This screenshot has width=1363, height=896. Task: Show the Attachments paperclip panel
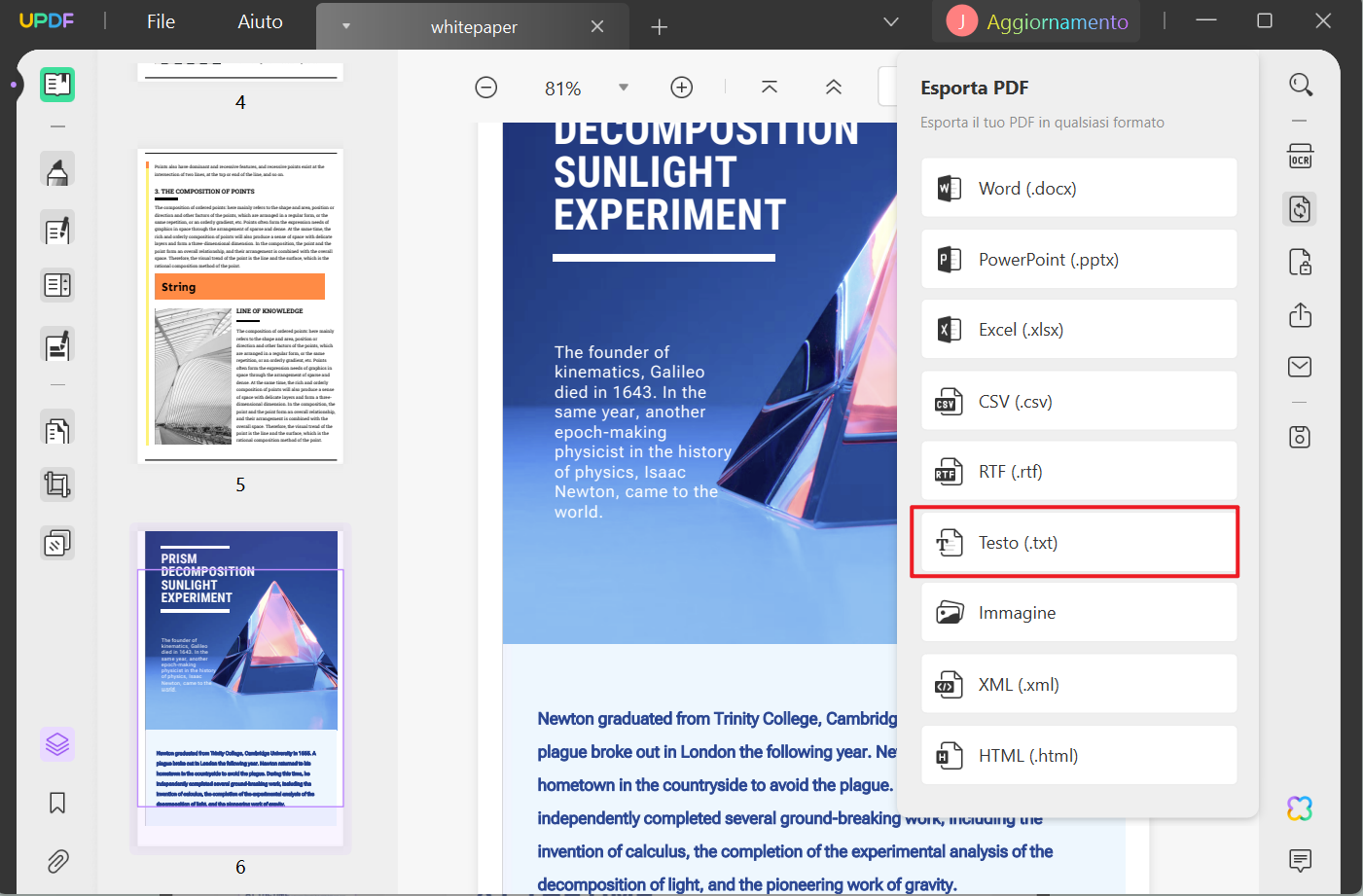[x=57, y=861]
